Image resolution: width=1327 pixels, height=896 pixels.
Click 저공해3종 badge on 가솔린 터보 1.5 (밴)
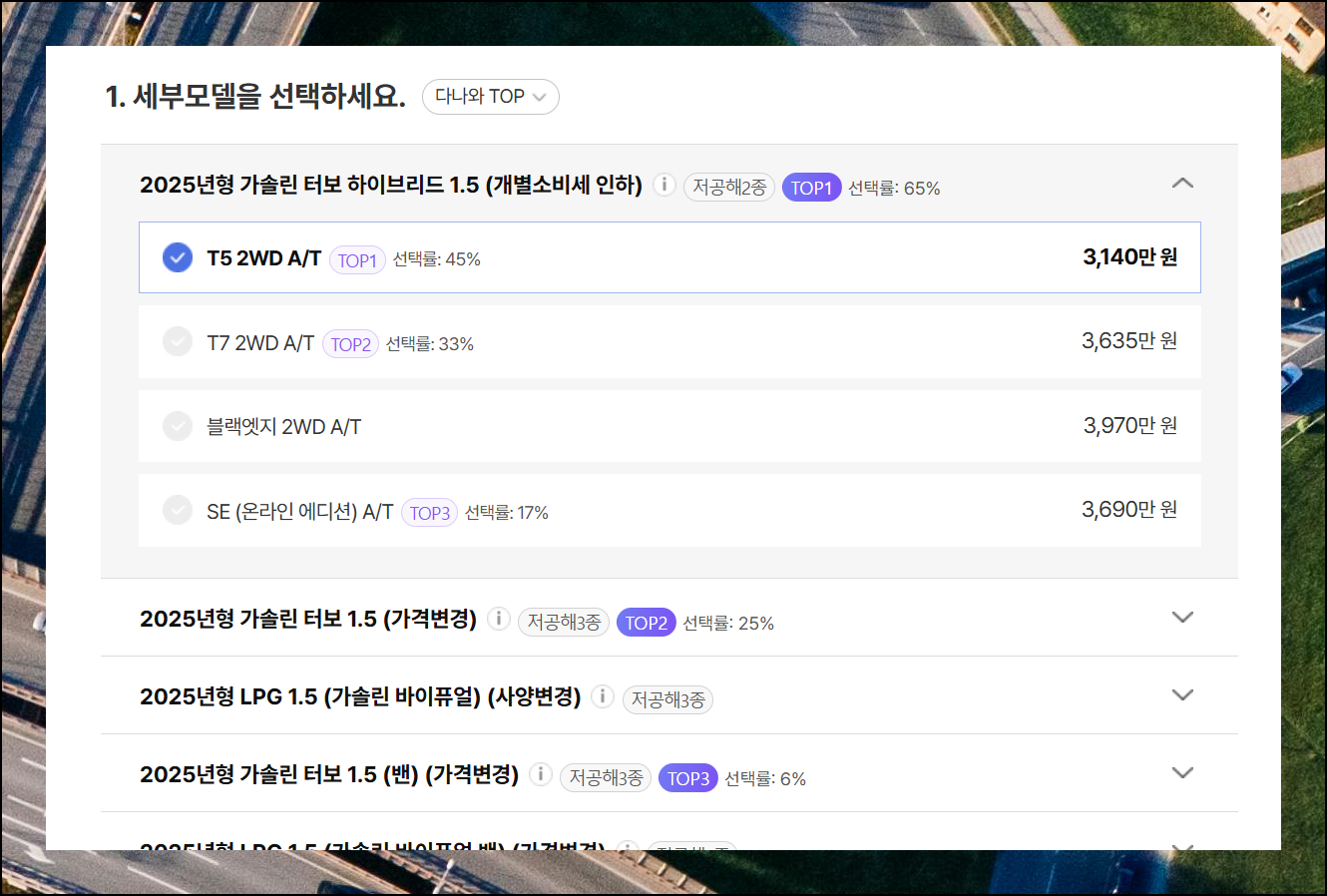coord(606,778)
